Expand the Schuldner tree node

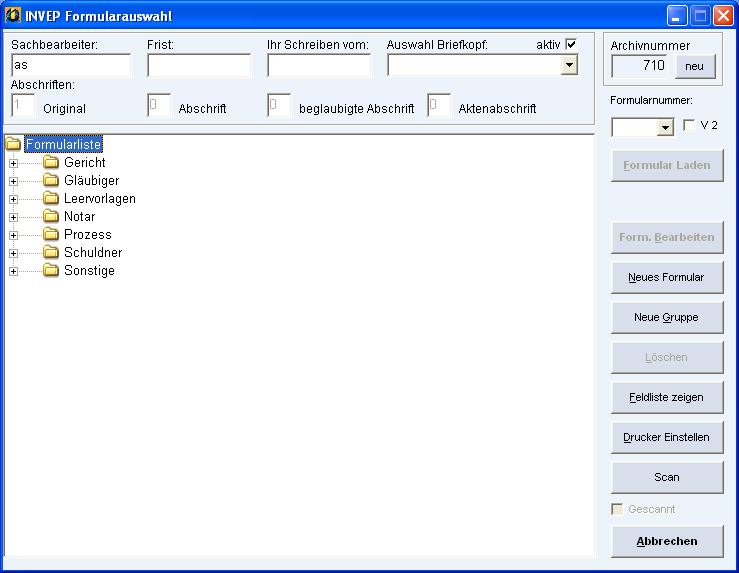coord(14,253)
